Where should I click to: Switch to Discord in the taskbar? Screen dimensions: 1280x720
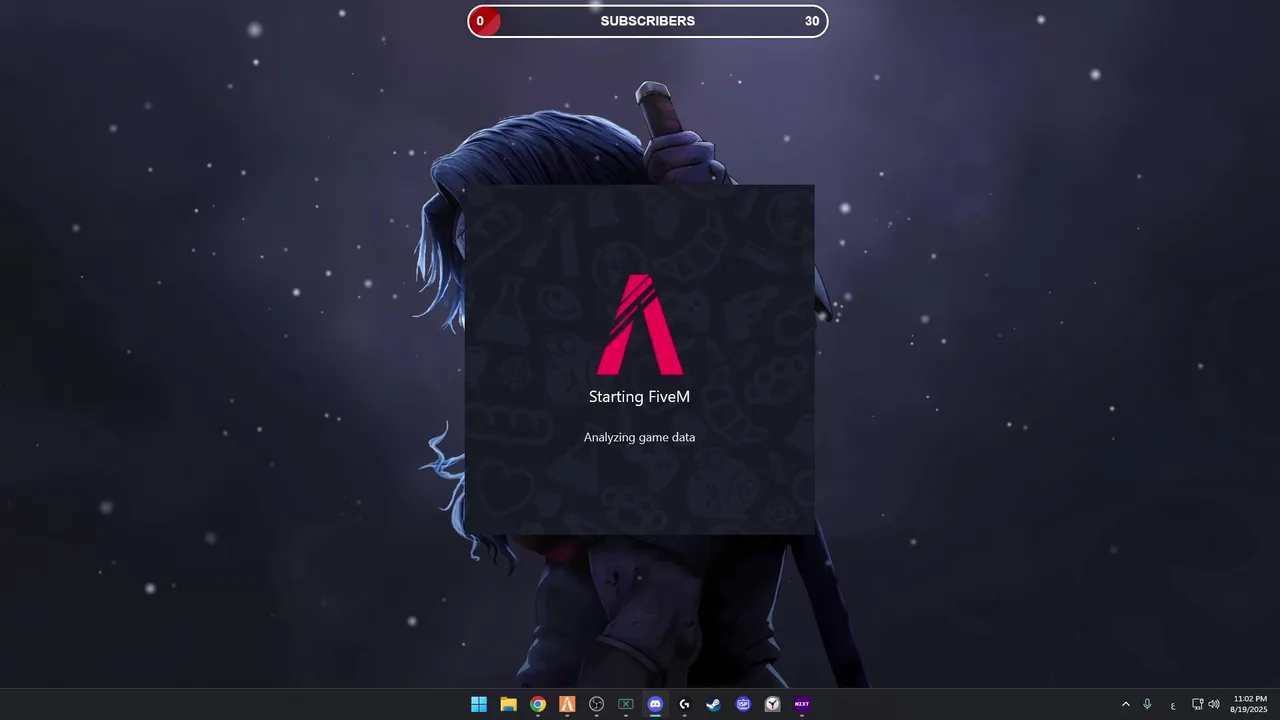point(655,704)
